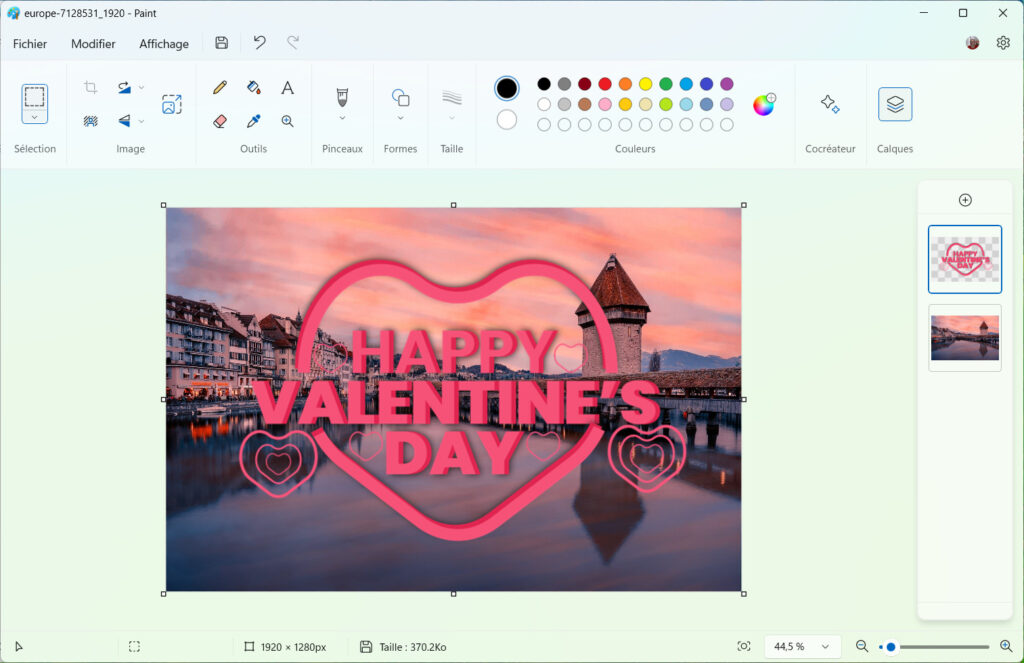Undo the last action
Viewport: 1024px width, 663px height.
pos(259,43)
